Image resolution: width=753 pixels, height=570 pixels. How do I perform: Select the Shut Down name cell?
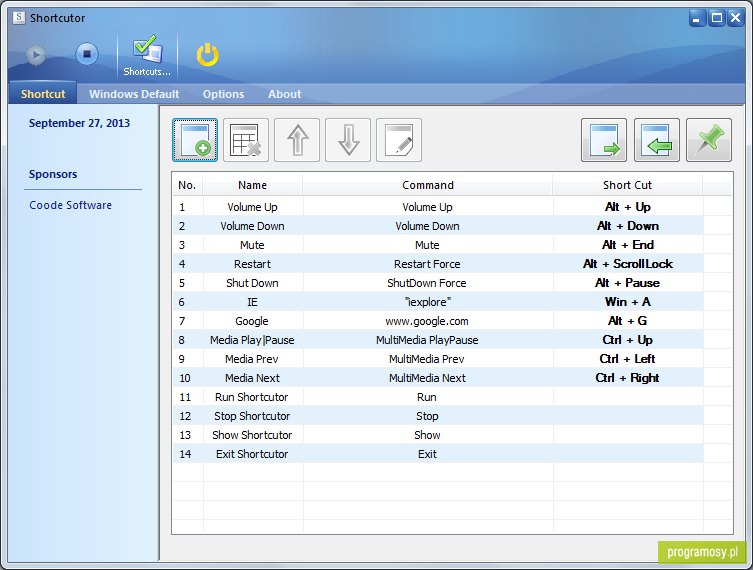253,283
